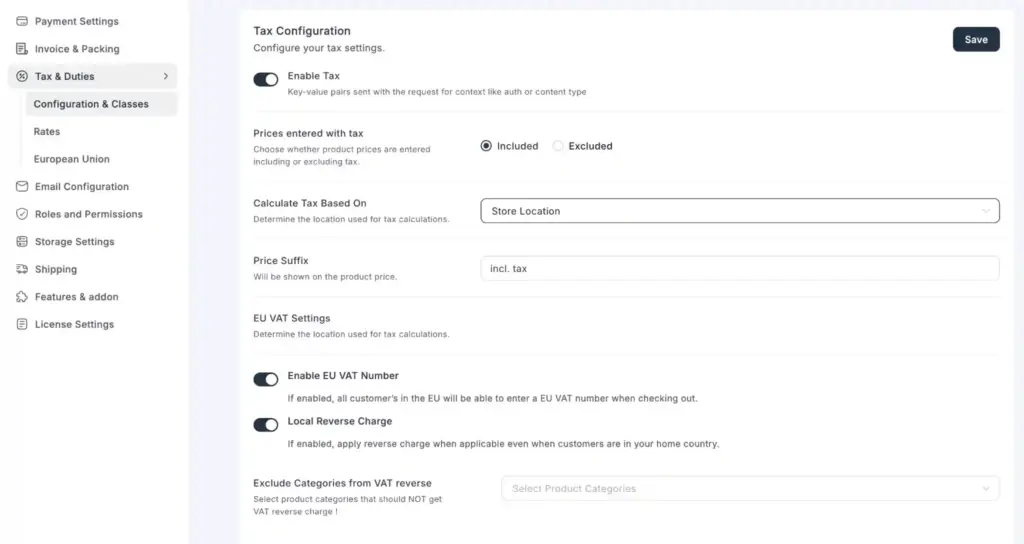
Task: Click the Email Configuration envelope icon
Action: (x=22, y=186)
